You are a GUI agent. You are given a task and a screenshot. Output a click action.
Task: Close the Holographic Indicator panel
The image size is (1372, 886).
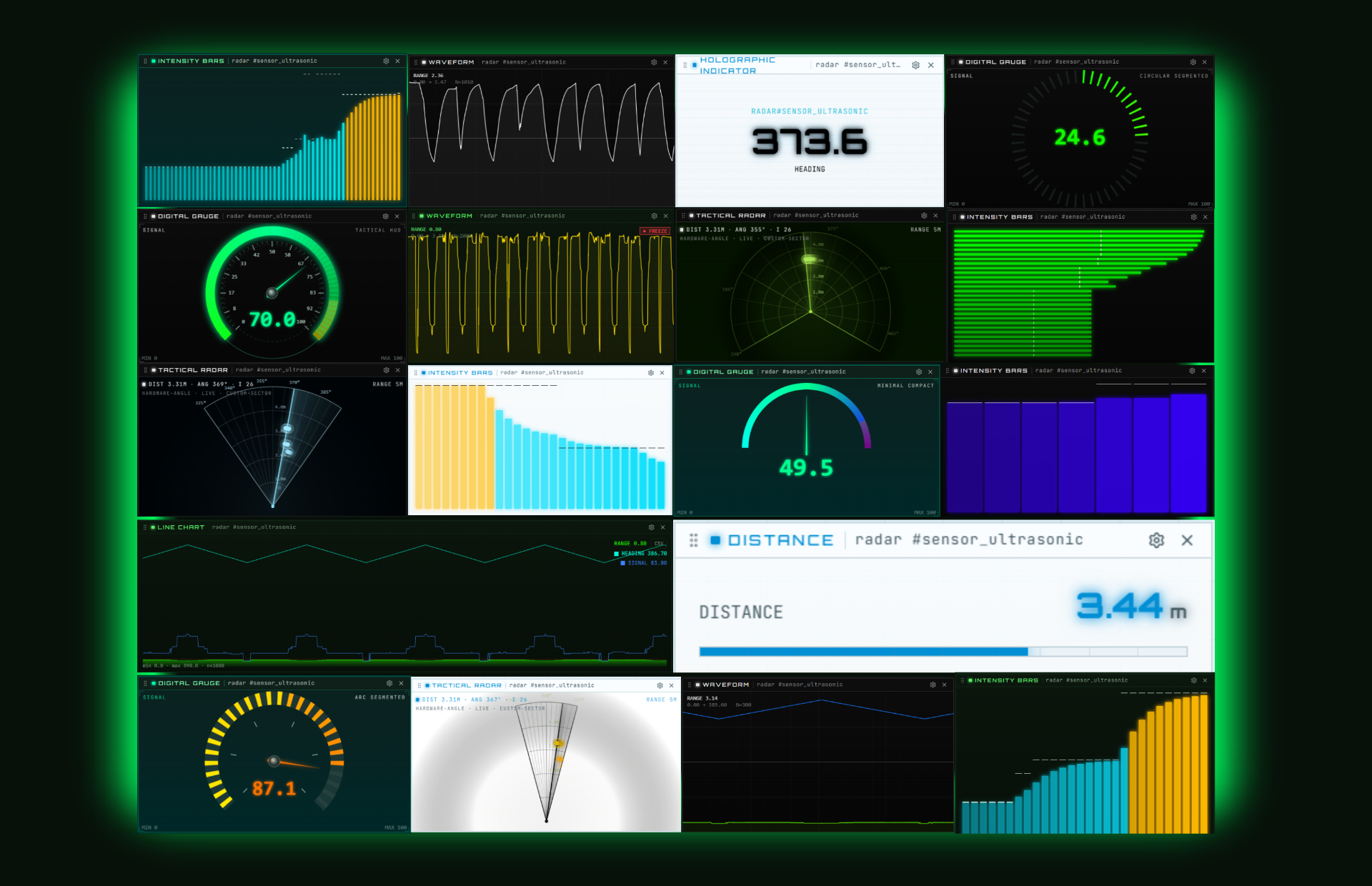pyautogui.click(x=930, y=65)
